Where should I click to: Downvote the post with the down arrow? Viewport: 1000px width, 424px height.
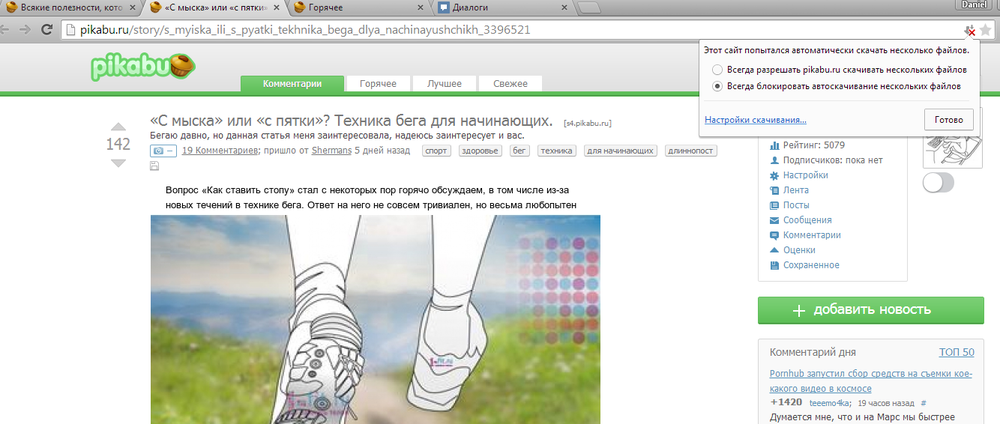118,162
